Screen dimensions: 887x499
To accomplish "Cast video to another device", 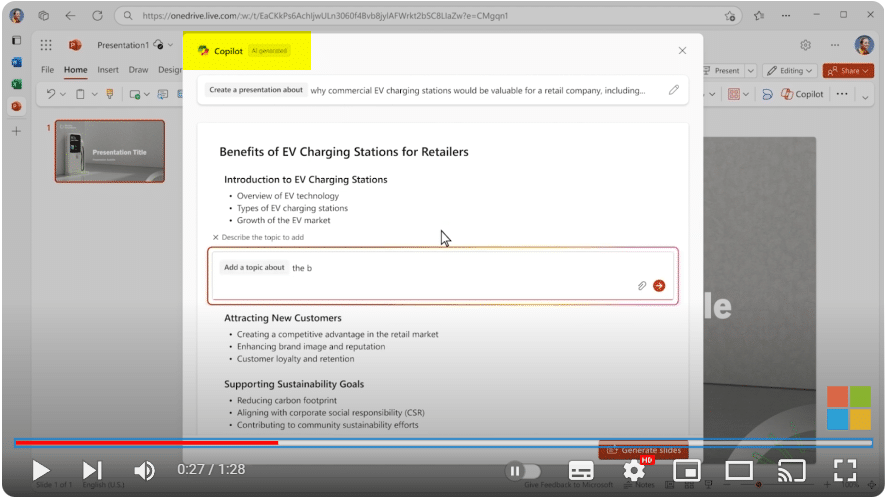I will [x=791, y=471].
